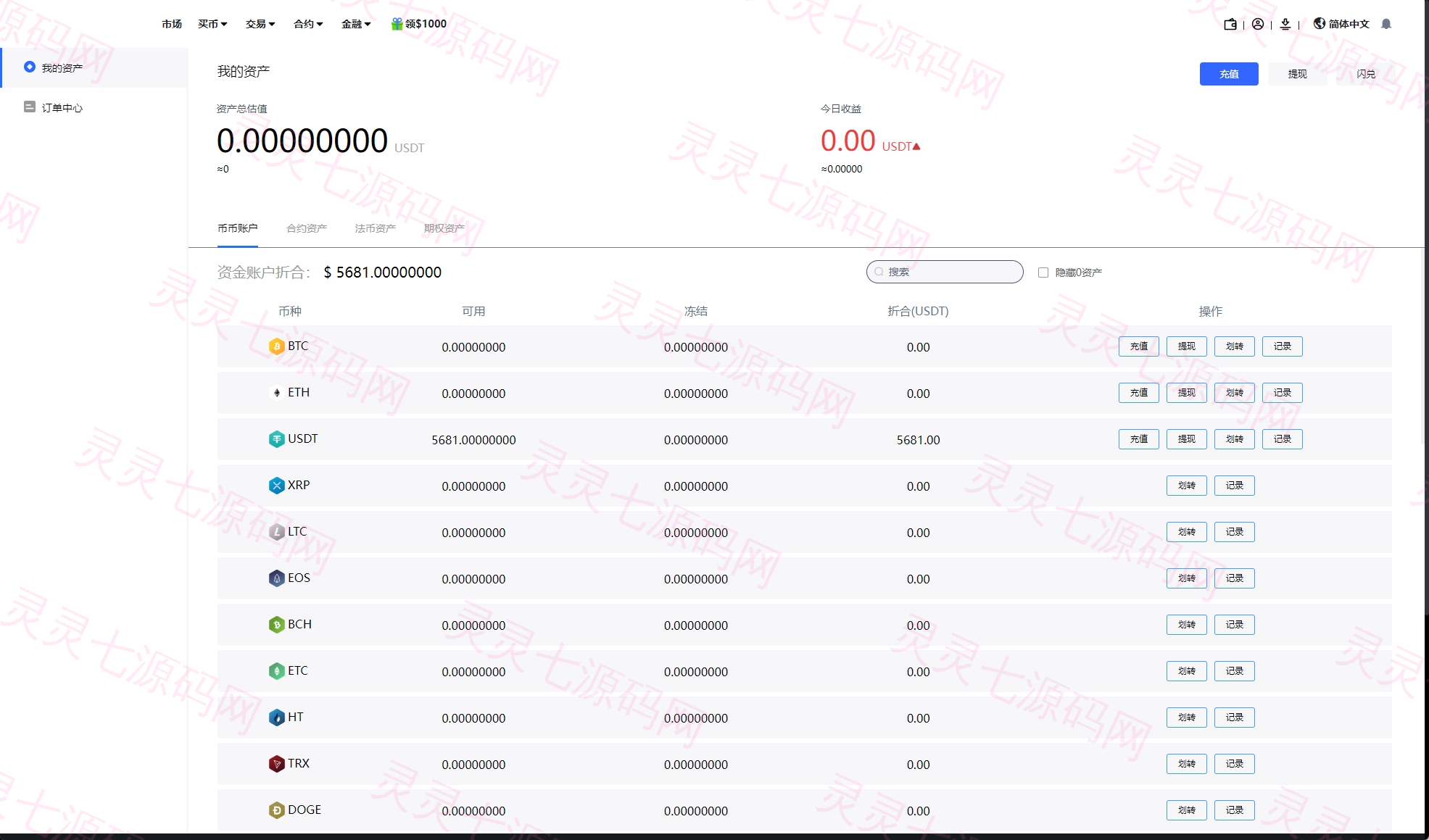Click 划转 in the DOGE row
Screen dimensions: 1429x840
click(1187, 810)
